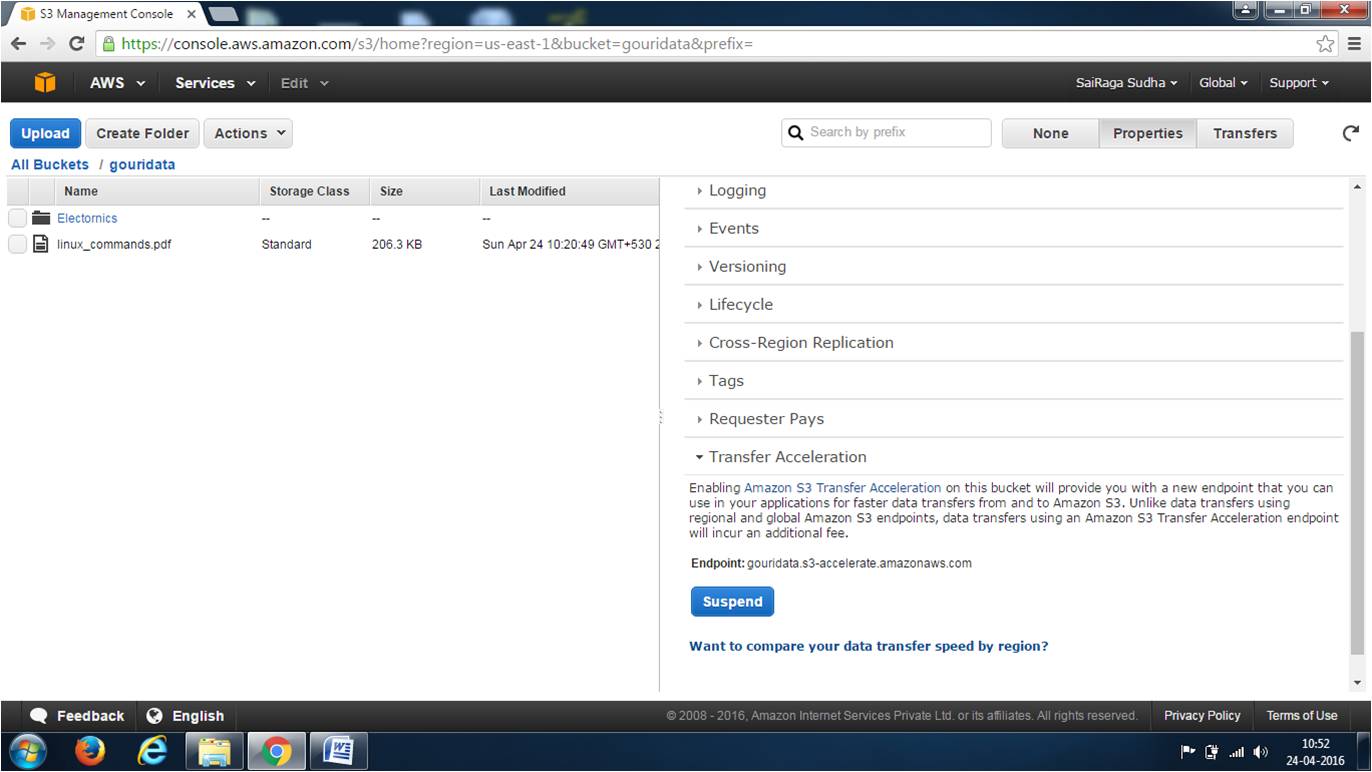Click the browser back arrow
Image resolution: width=1372 pixels, height=772 pixels.
coord(19,44)
